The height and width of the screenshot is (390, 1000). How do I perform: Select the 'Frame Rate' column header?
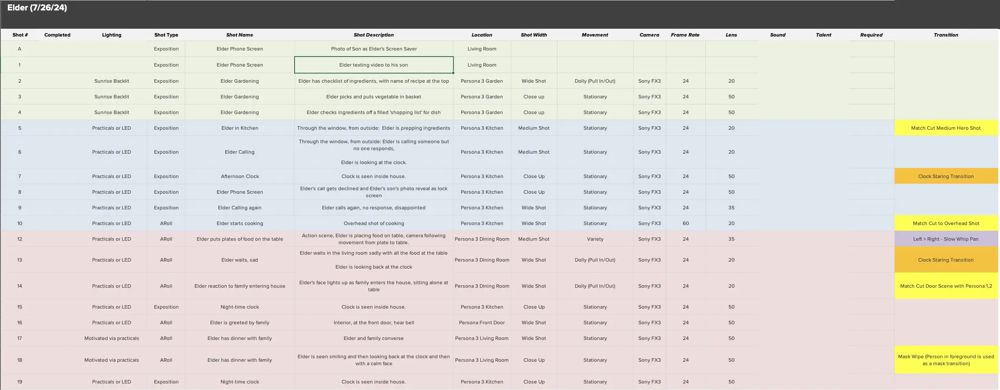pyautogui.click(x=685, y=35)
